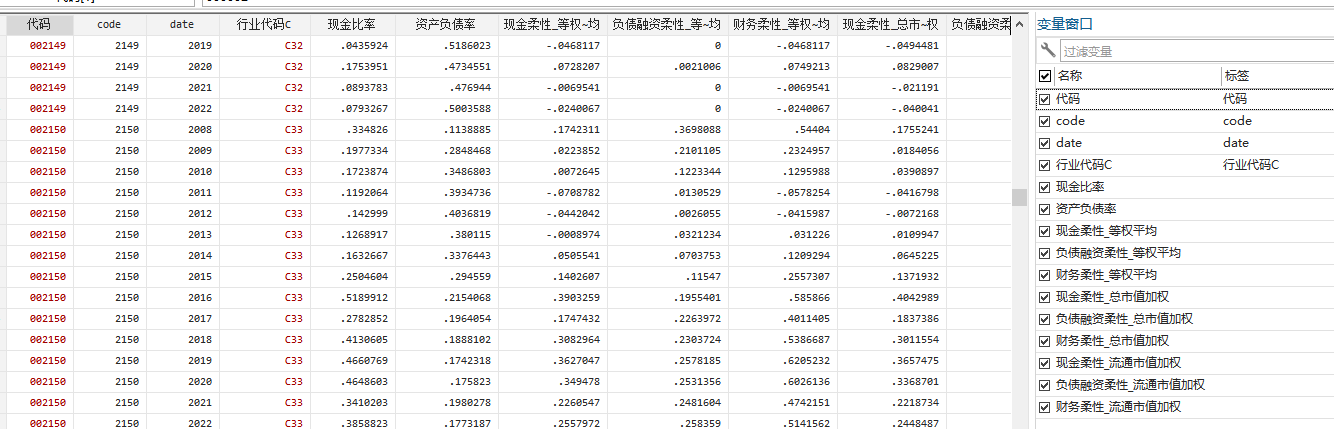This screenshot has height=429, width=1334.
Task: Disable the 资产负债率 variable checkbox
Action: [x=1045, y=209]
